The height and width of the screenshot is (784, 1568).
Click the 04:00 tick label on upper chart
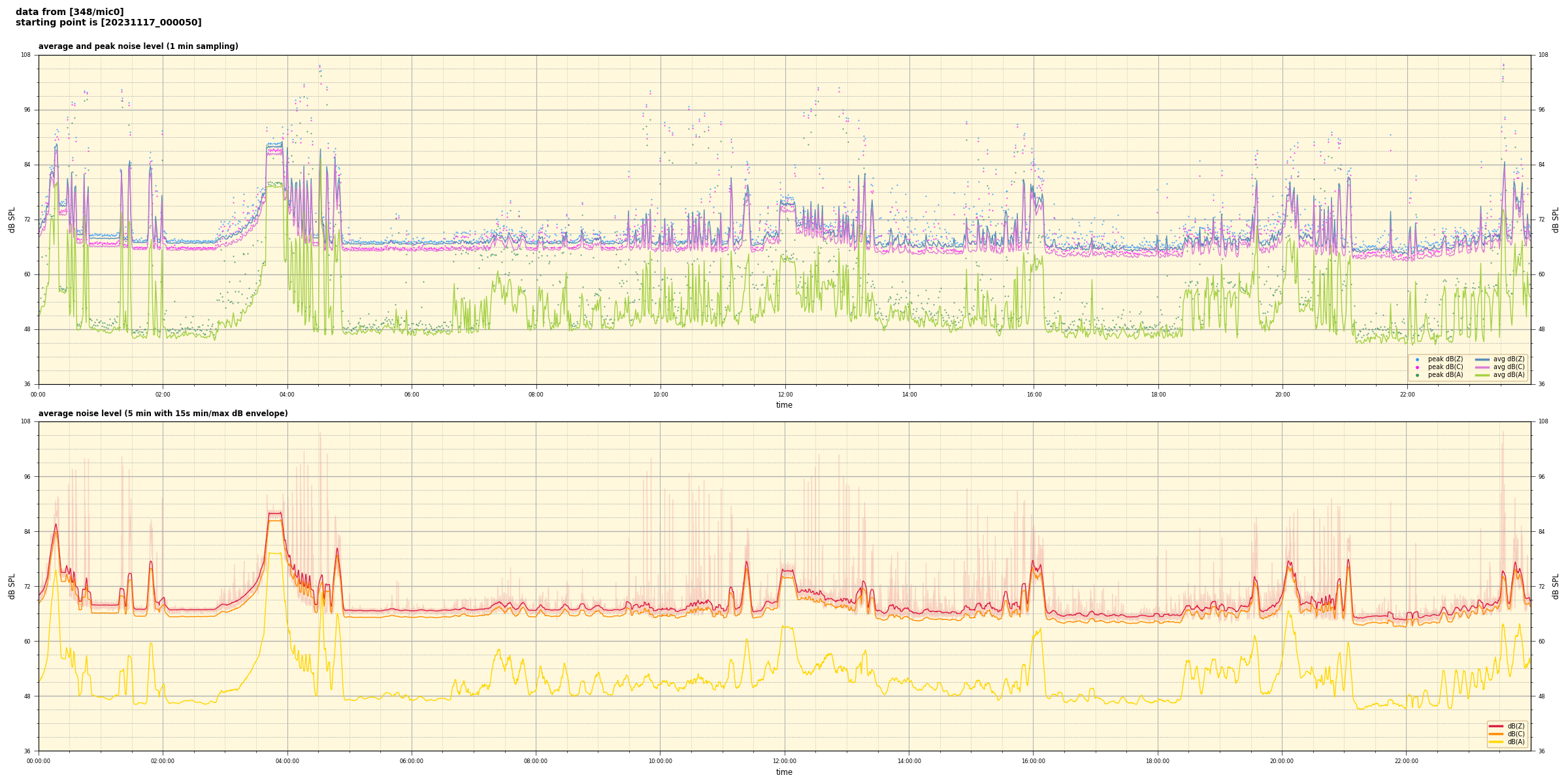287,395
